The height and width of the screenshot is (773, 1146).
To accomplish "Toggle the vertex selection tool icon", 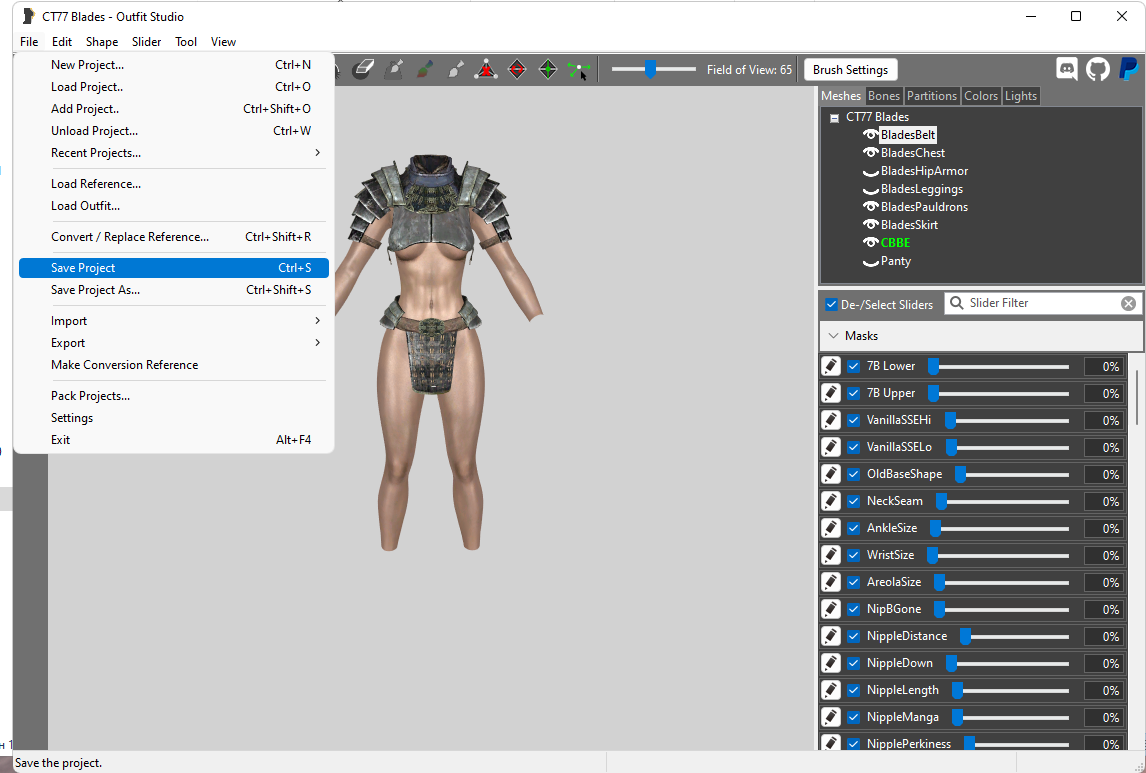I will [578, 70].
